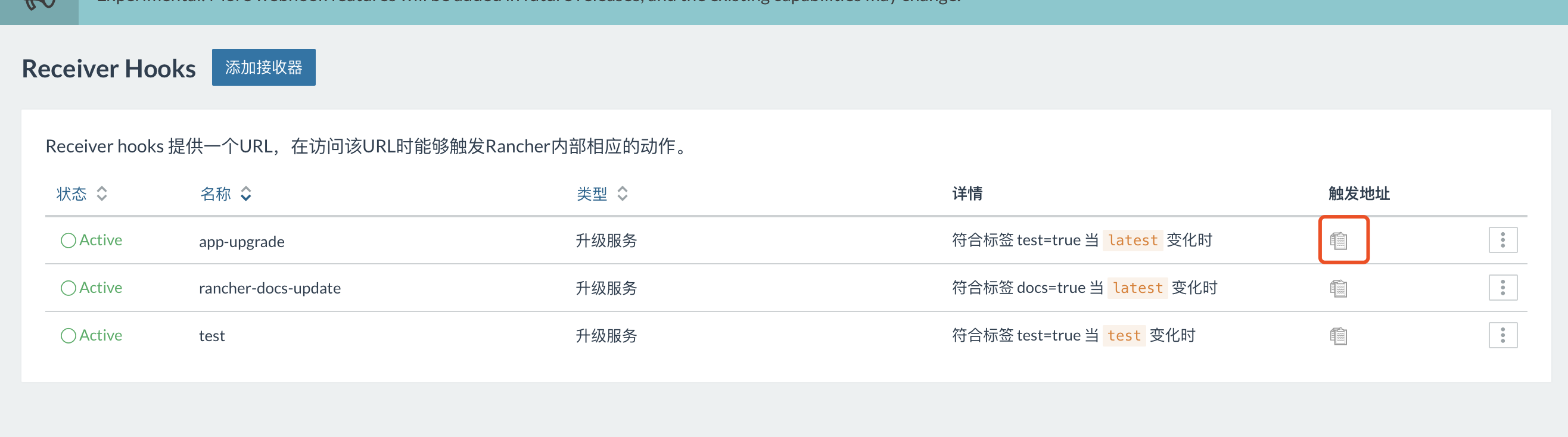This screenshot has width=1568, height=437.
Task: Select the rancher-docs-update name
Action: [270, 288]
